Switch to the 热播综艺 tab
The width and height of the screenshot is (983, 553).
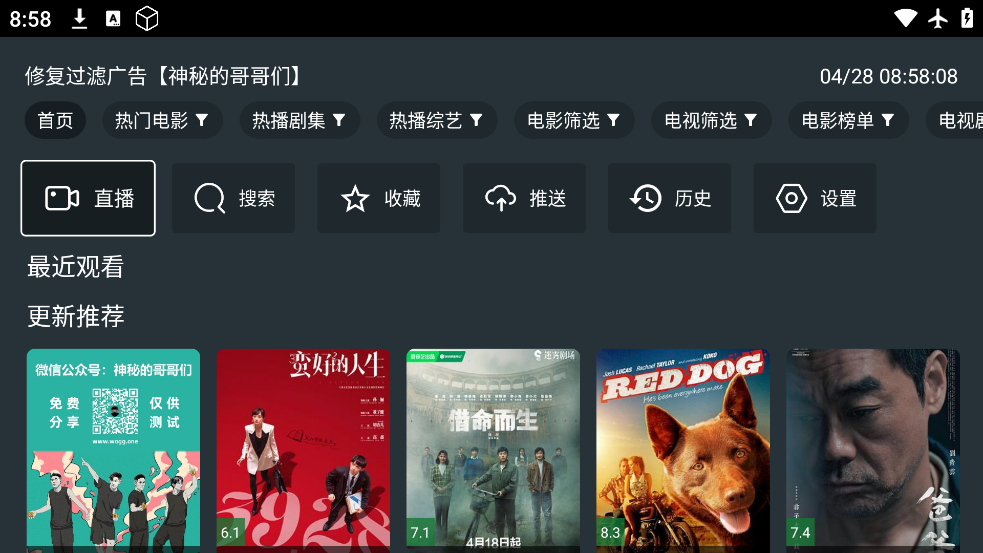[437, 120]
